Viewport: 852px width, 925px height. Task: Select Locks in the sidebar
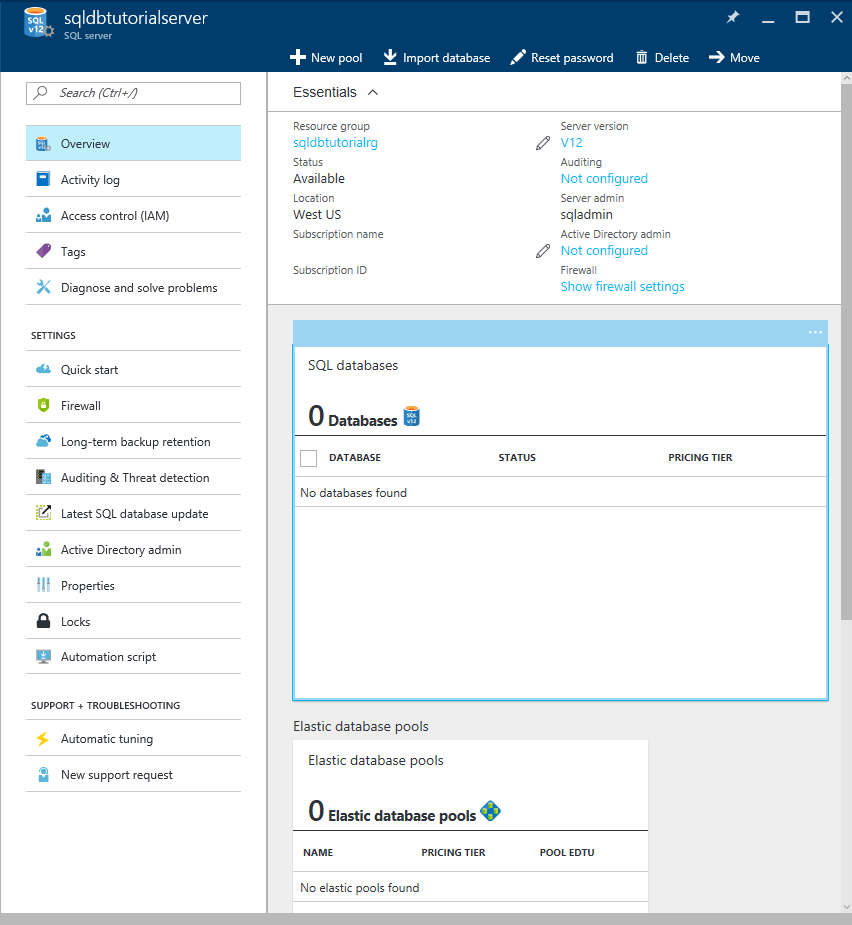pyautogui.click(x=133, y=621)
